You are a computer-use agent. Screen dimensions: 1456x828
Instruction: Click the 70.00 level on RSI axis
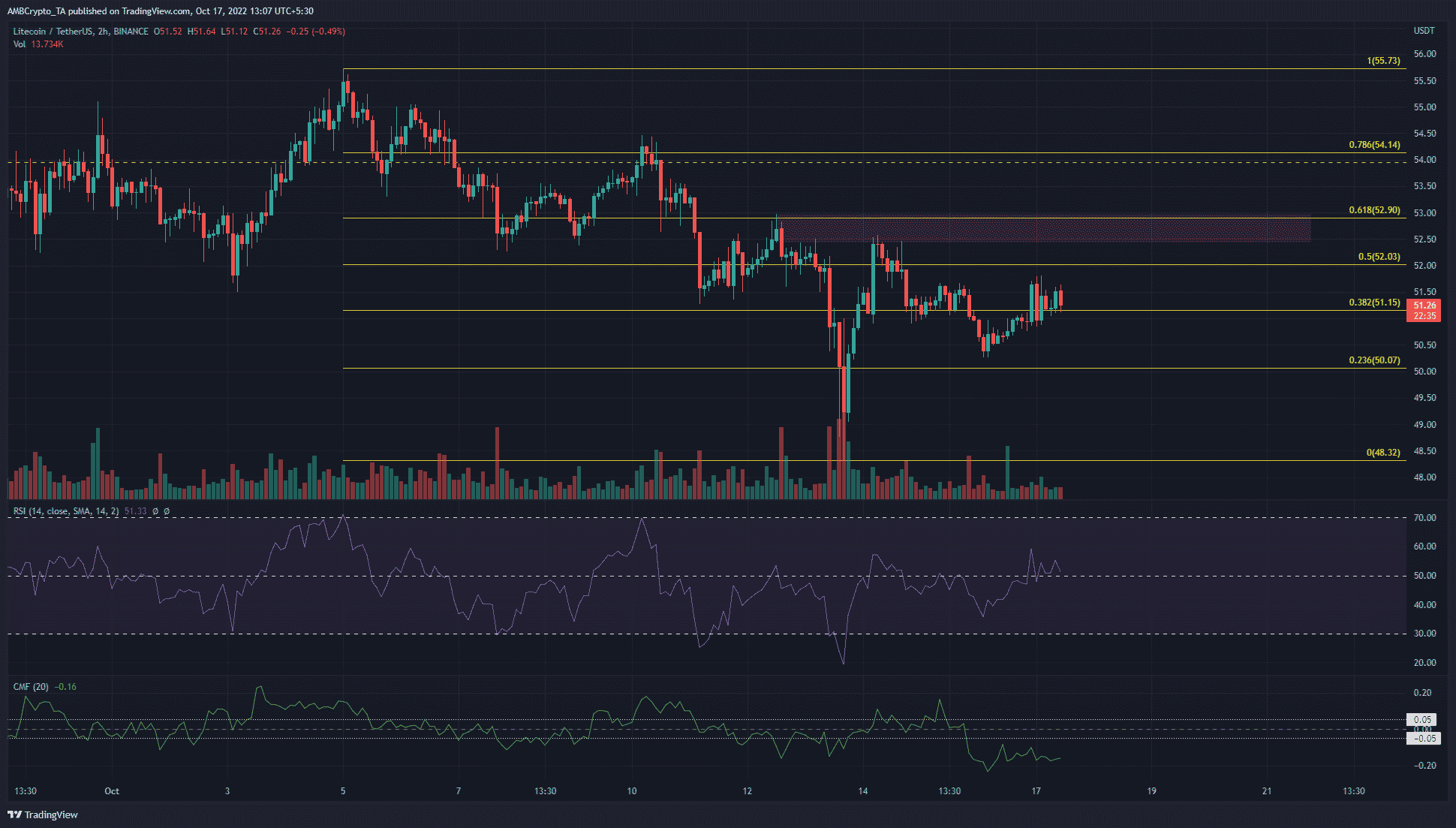click(x=1424, y=518)
